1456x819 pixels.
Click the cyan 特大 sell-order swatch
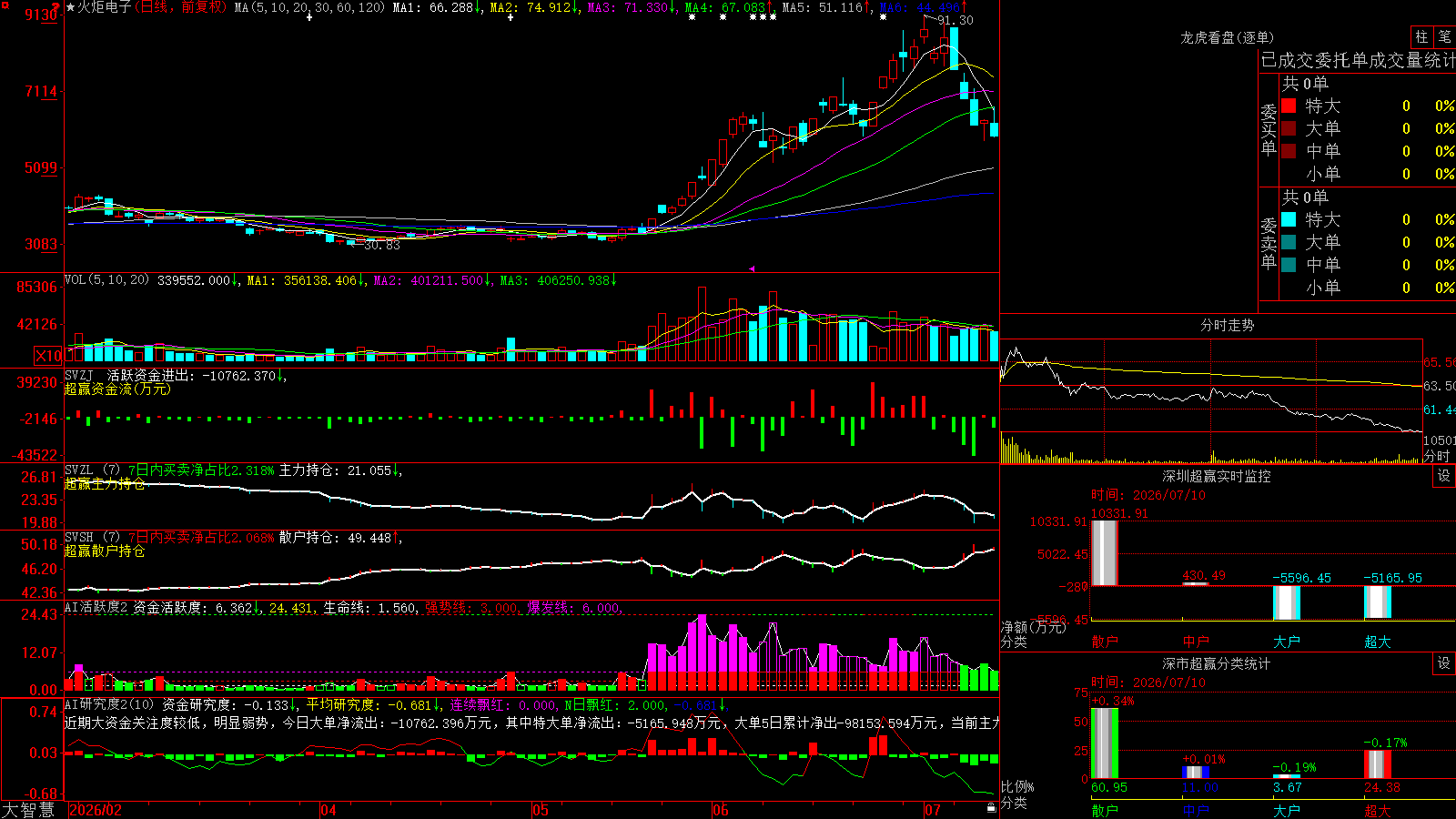1289,219
